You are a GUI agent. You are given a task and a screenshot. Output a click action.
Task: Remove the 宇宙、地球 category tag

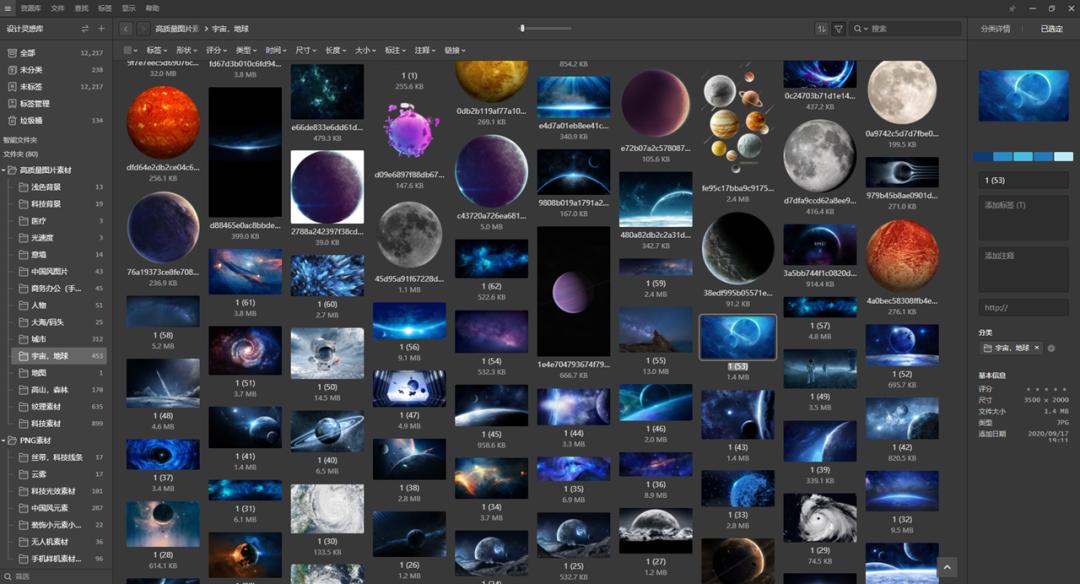point(1037,348)
